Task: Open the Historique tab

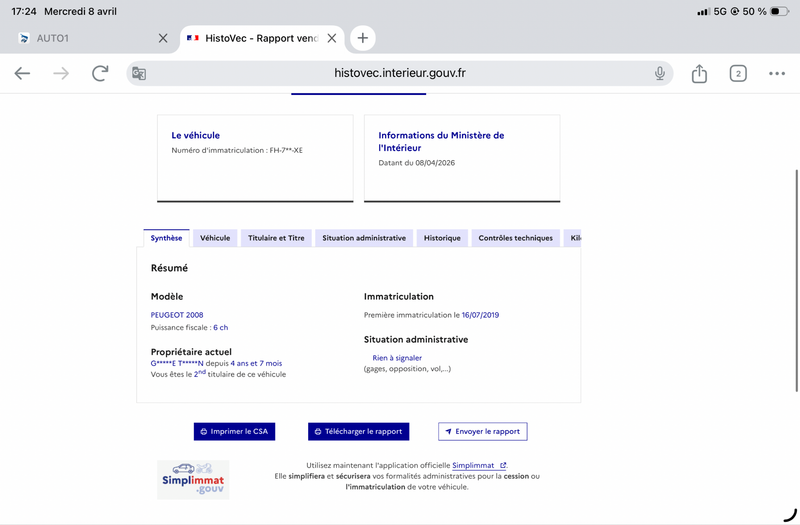Action: (x=442, y=238)
